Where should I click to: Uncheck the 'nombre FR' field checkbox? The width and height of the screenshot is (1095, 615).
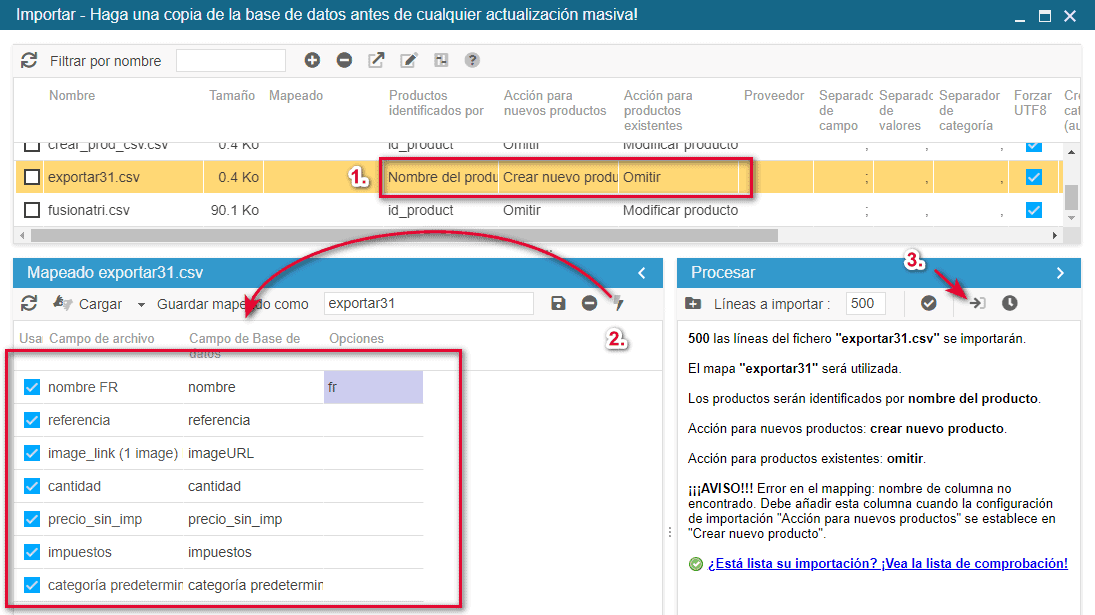32,387
